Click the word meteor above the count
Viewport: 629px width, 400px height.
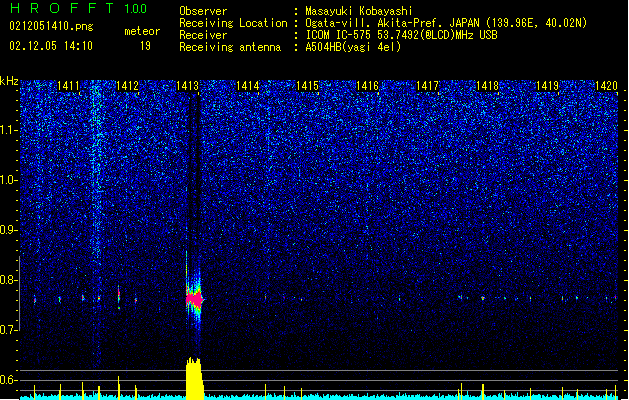click(x=142, y=31)
